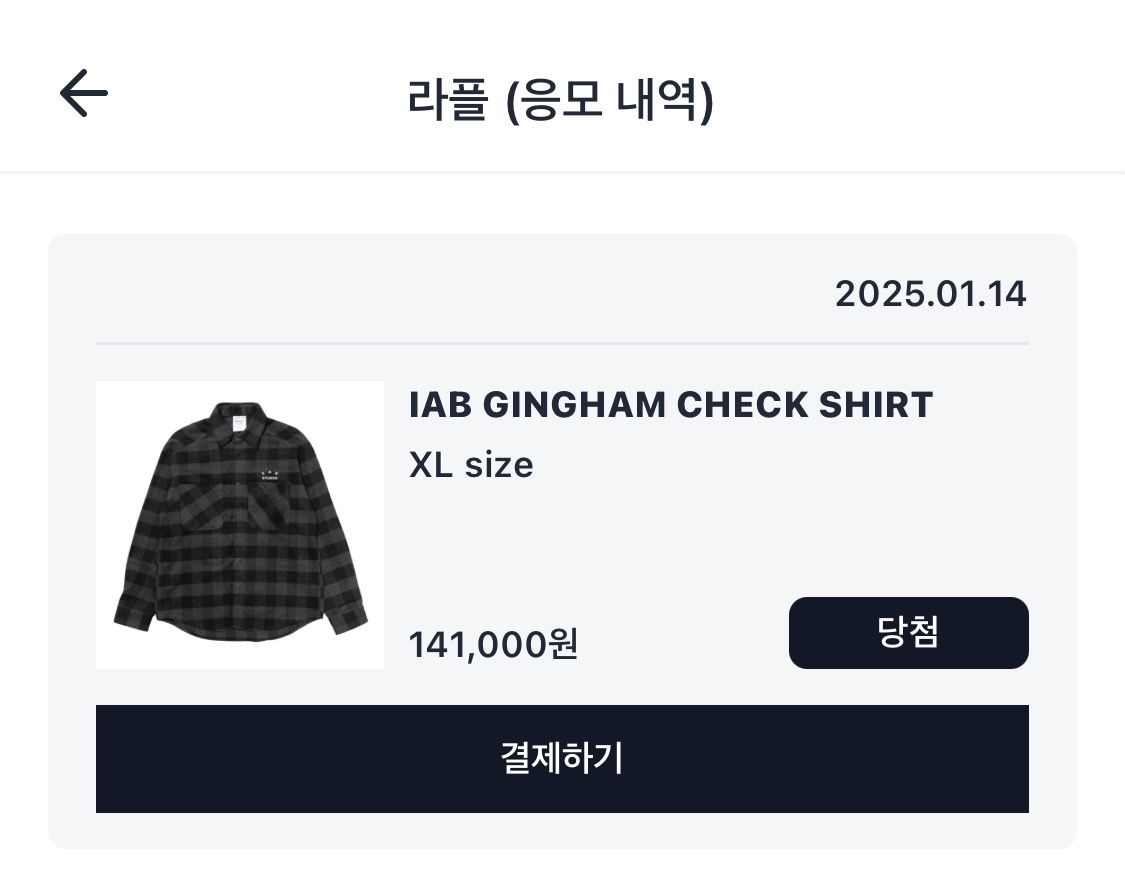Click the XL size label
The image size is (1125, 870).
(471, 465)
